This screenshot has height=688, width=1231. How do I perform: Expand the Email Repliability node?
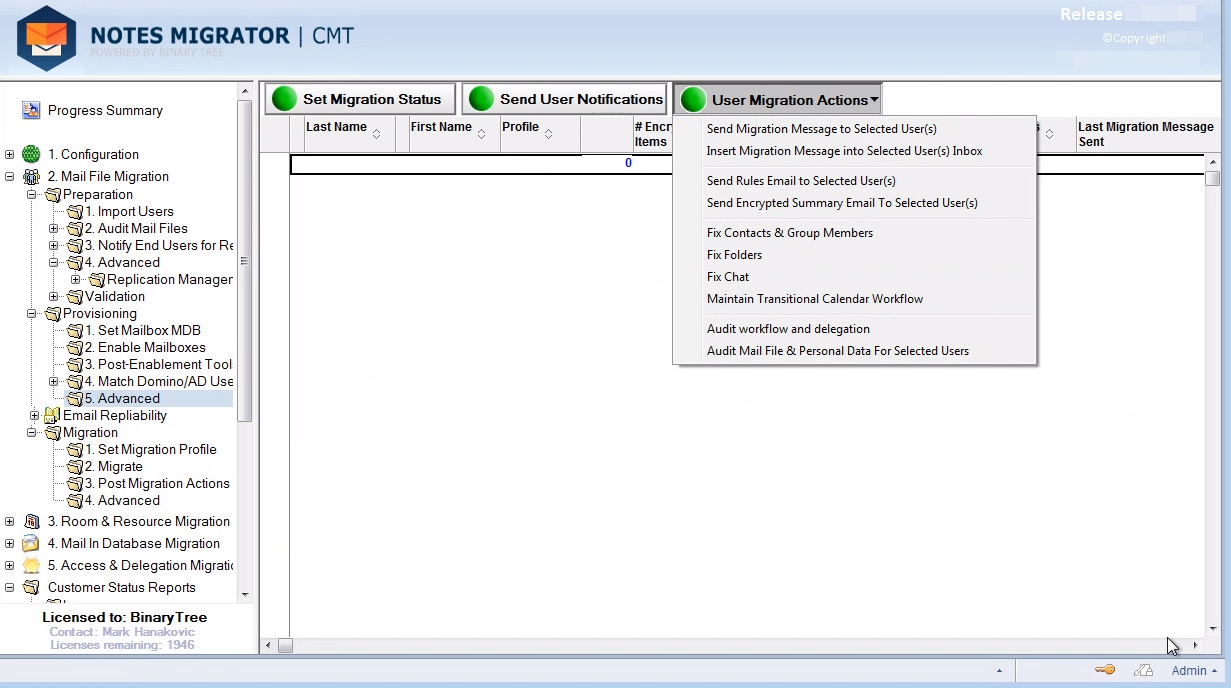pos(34,415)
